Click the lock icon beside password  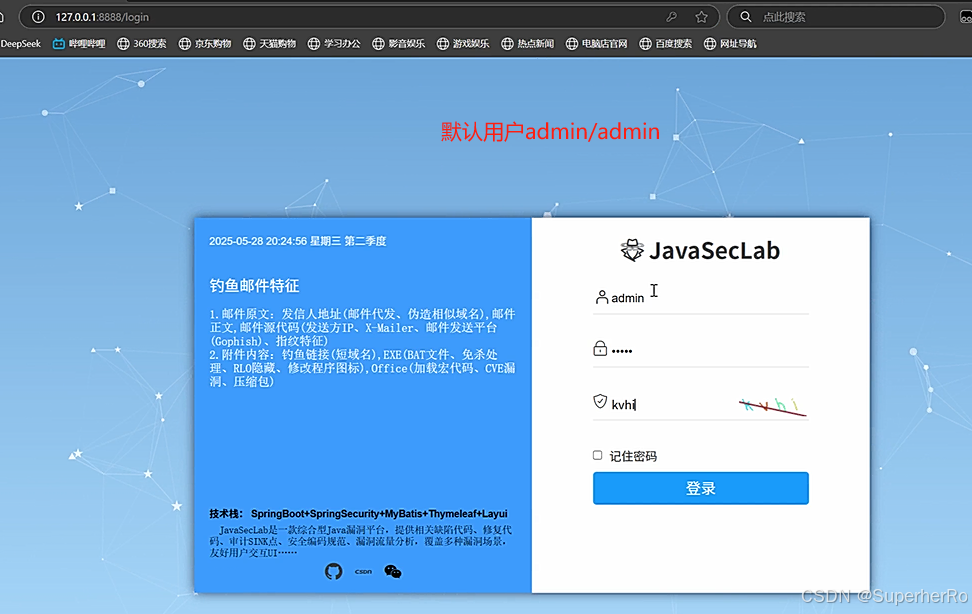600,349
